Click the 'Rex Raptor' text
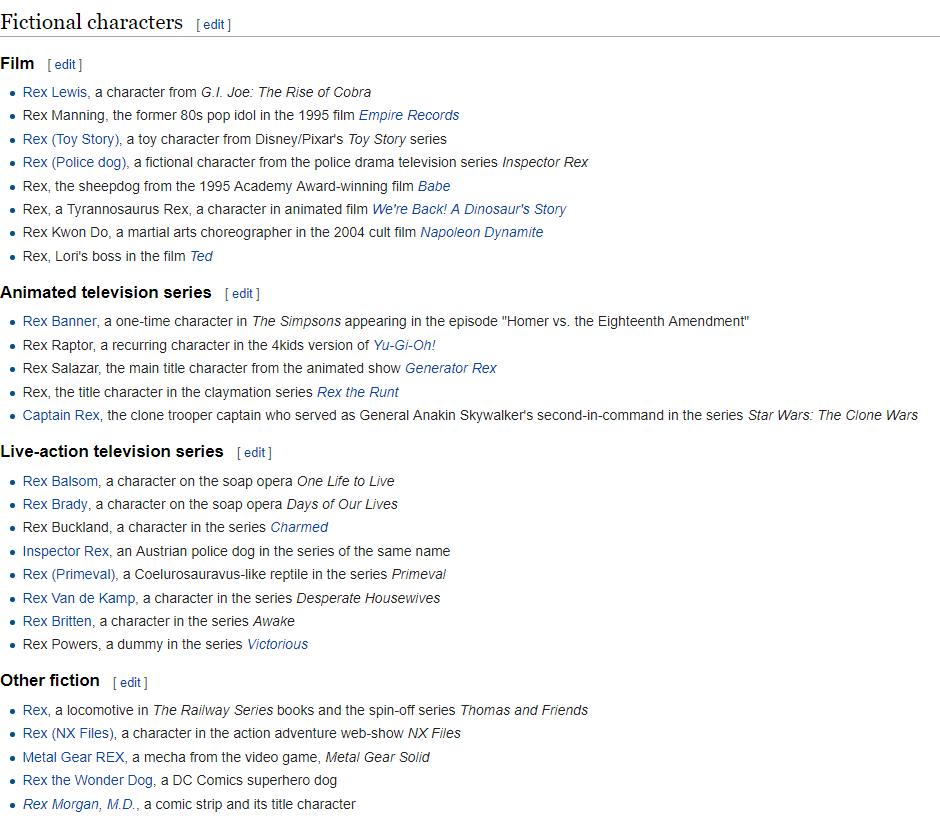The width and height of the screenshot is (940, 818). click(x=58, y=345)
